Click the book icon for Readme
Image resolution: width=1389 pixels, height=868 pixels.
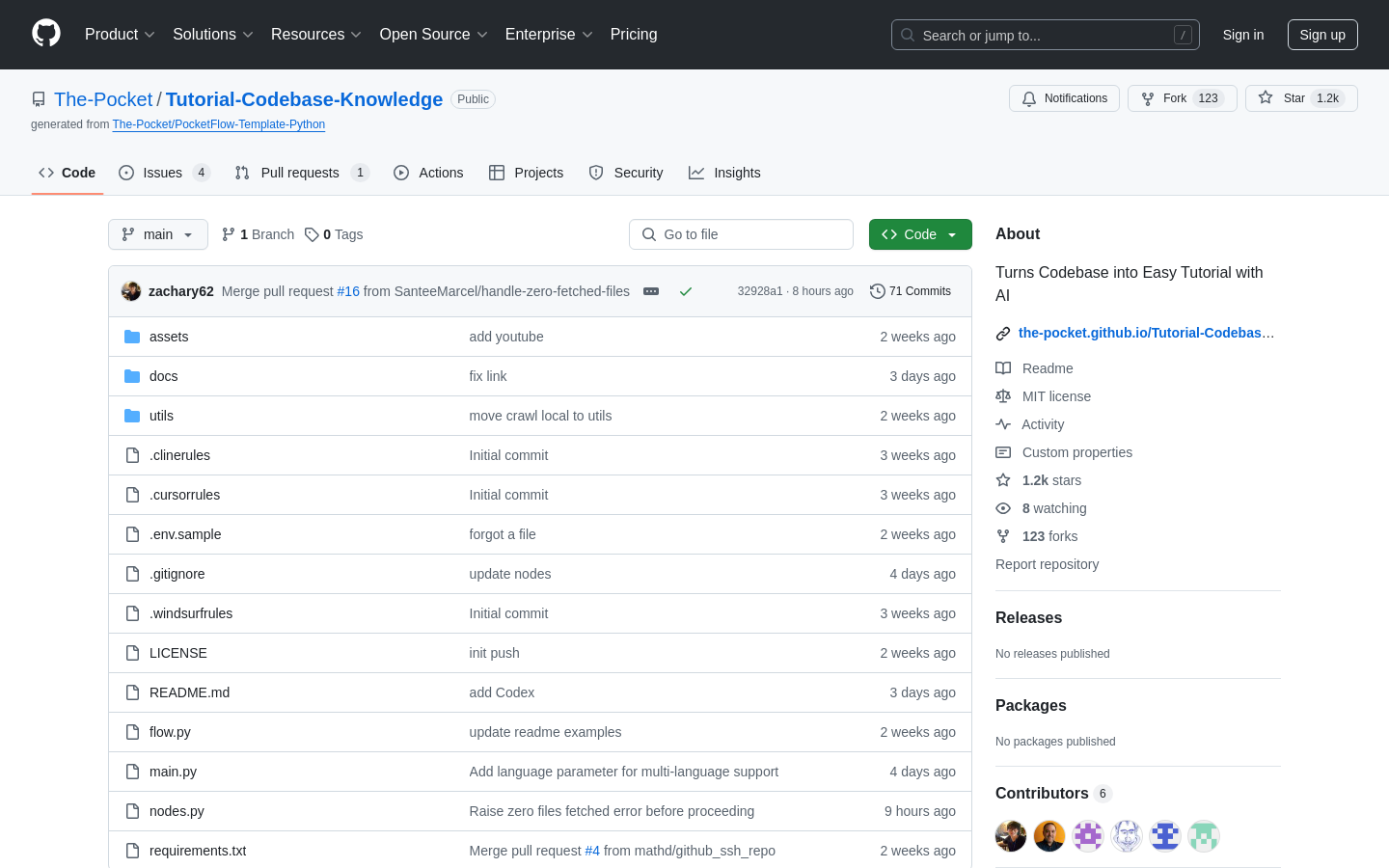(x=1003, y=368)
